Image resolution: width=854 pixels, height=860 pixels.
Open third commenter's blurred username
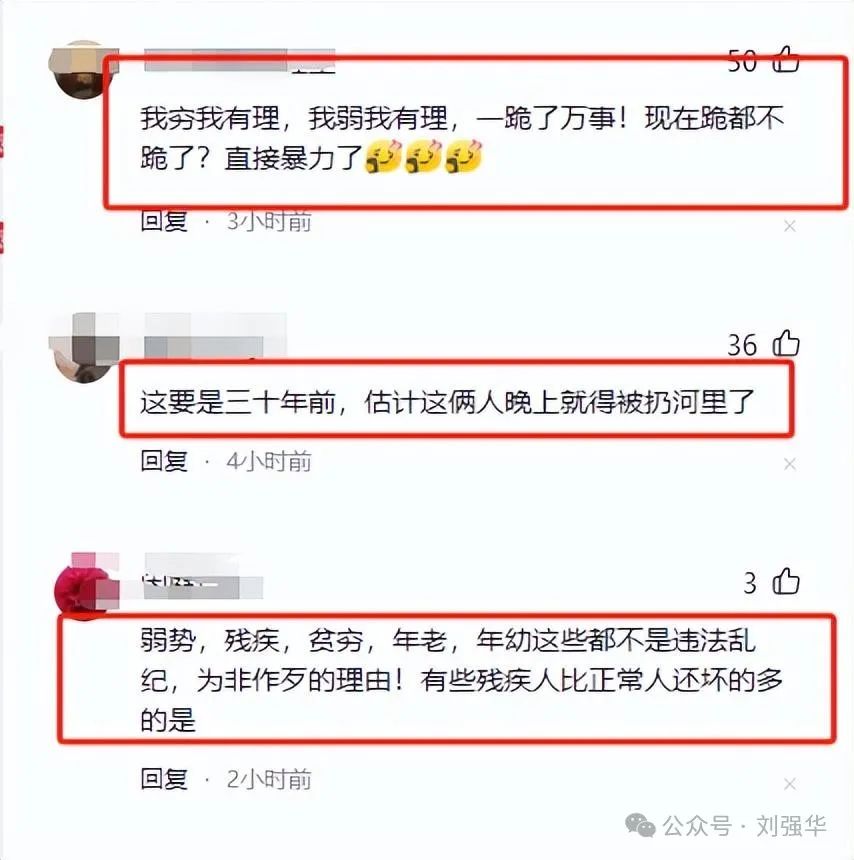click(203, 576)
